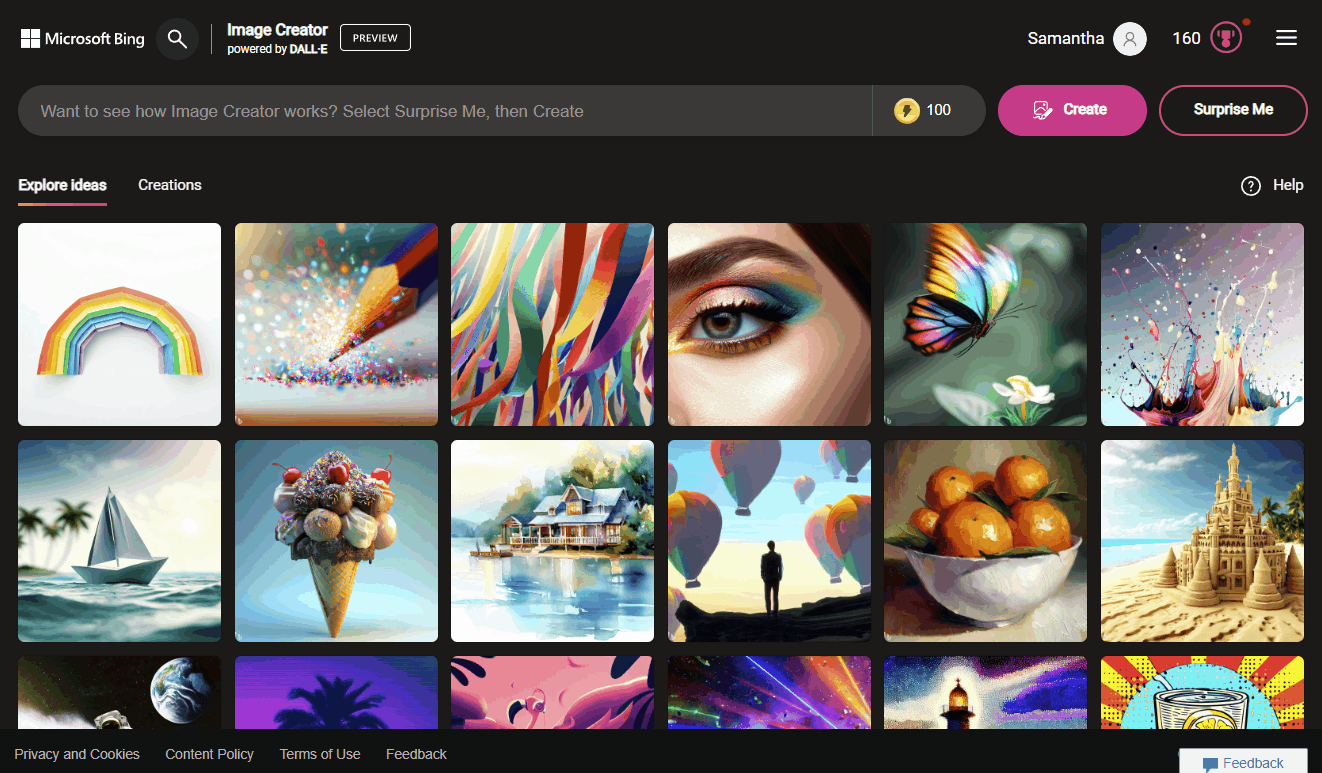
Task: Open the hamburger menu
Action: 1286,37
